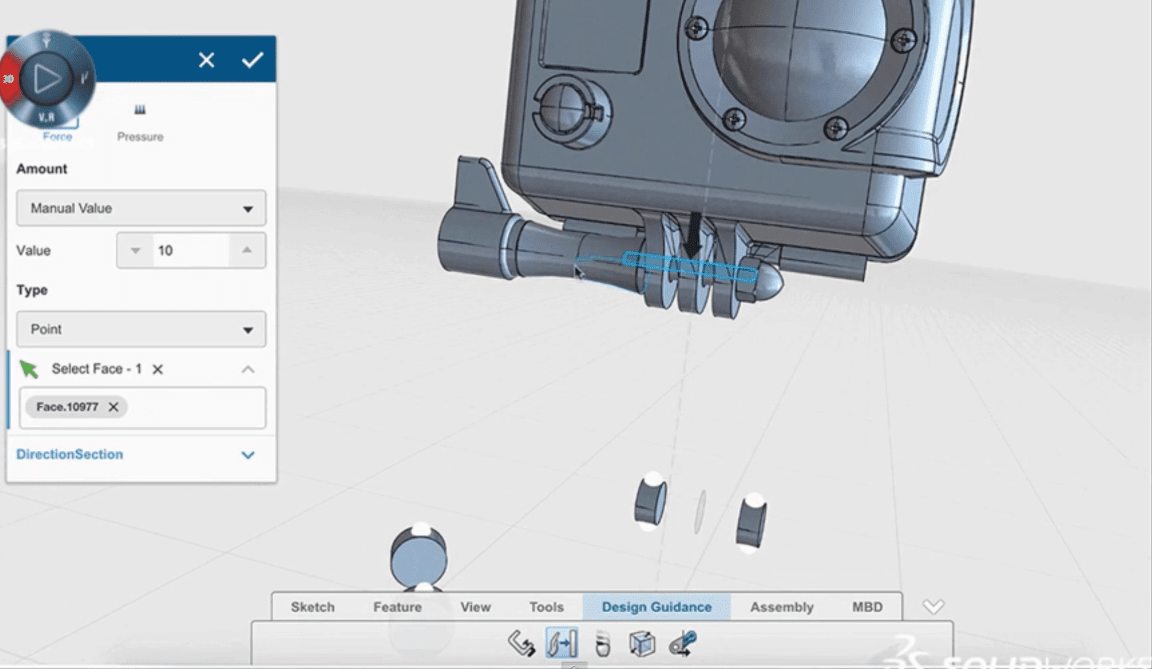Viewport: 1152px width, 669px height.
Task: Remove the Face.10977 chip
Action: tap(113, 407)
